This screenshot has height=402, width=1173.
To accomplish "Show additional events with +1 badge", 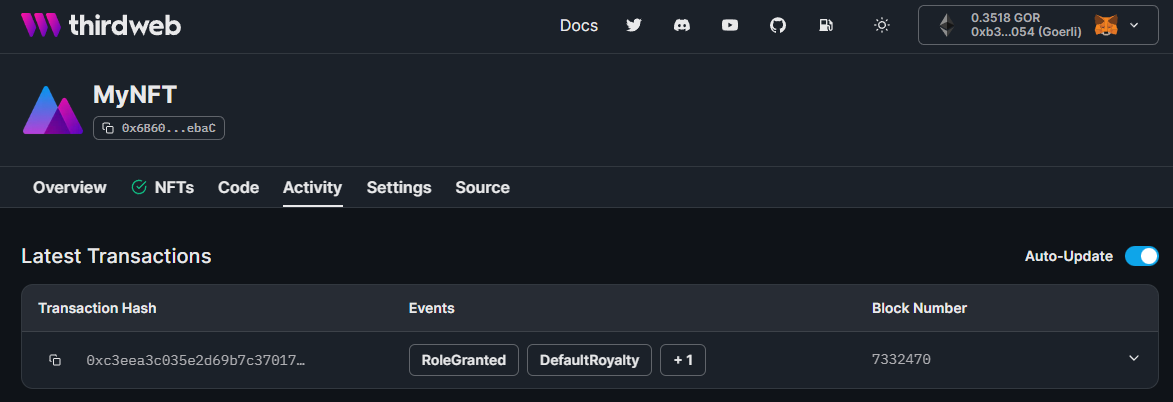I will [683, 360].
